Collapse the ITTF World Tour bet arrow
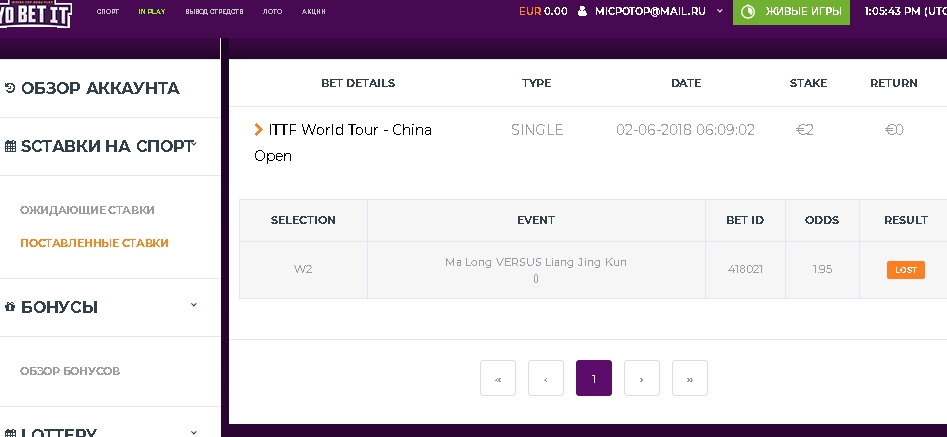947x437 pixels. click(258, 129)
